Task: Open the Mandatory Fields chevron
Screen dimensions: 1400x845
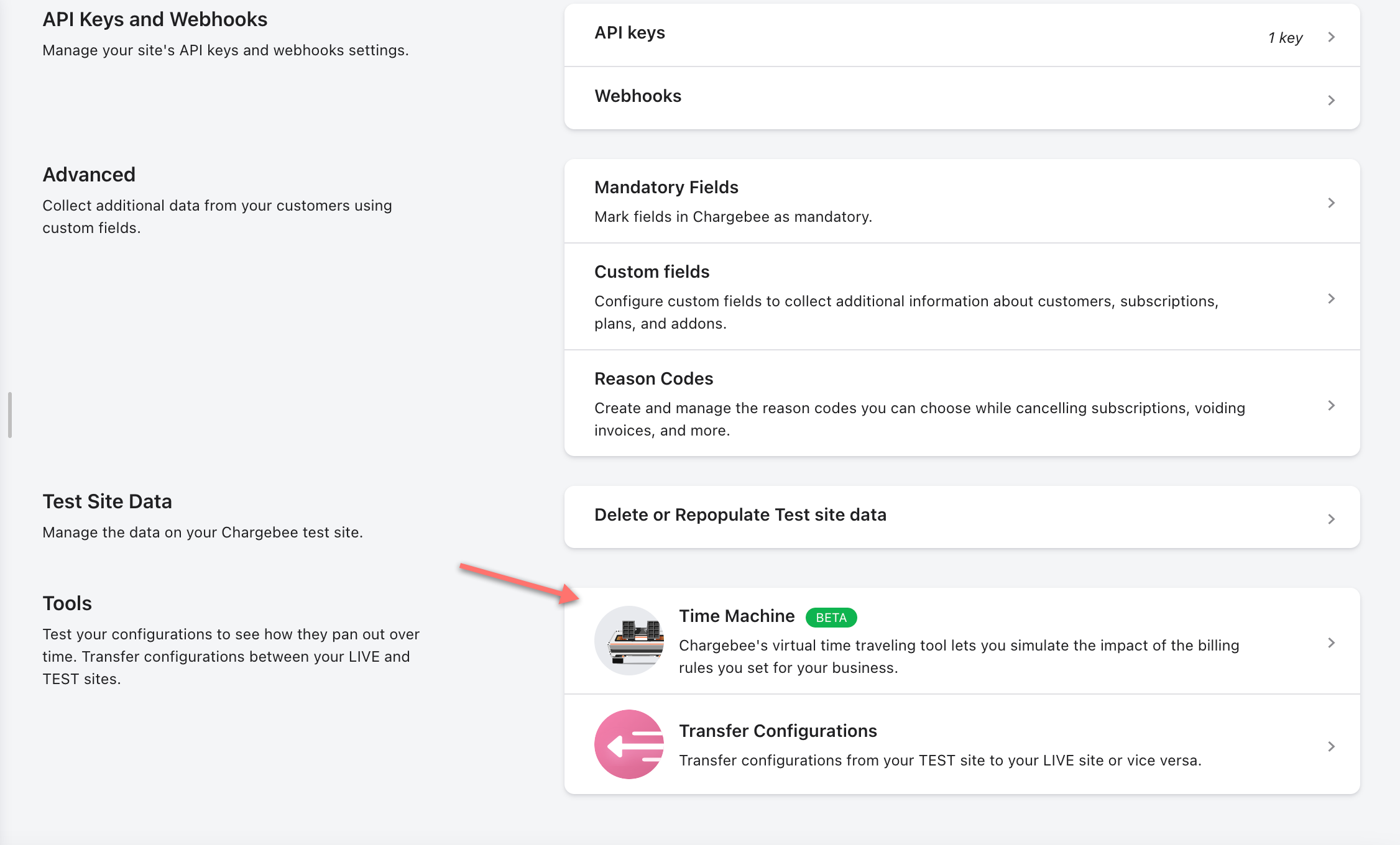Action: coord(1331,203)
